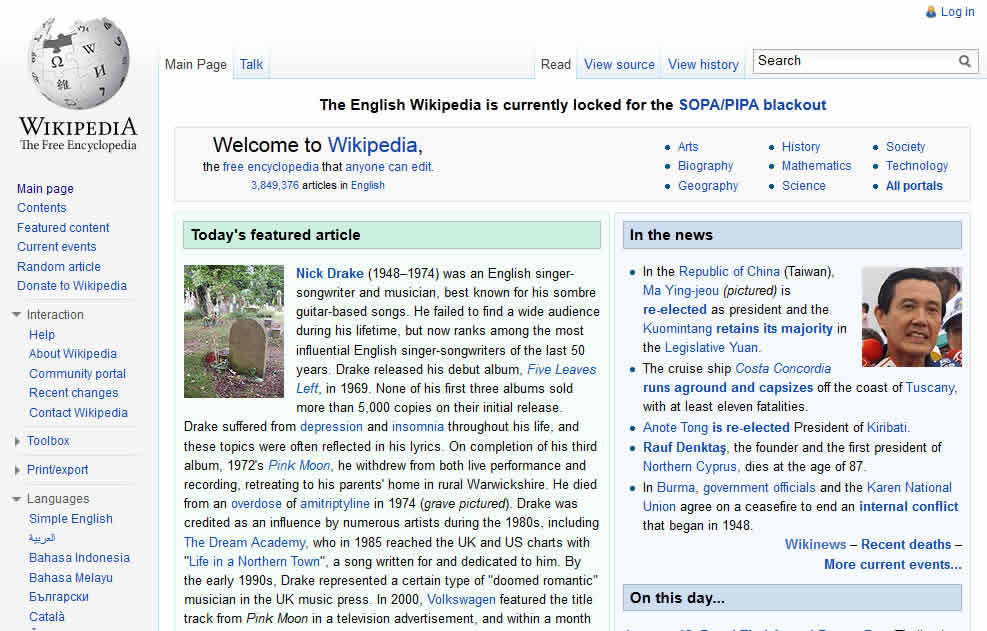Click the Wikipedia link in welcome heading
987x631 pixels.
point(373,145)
